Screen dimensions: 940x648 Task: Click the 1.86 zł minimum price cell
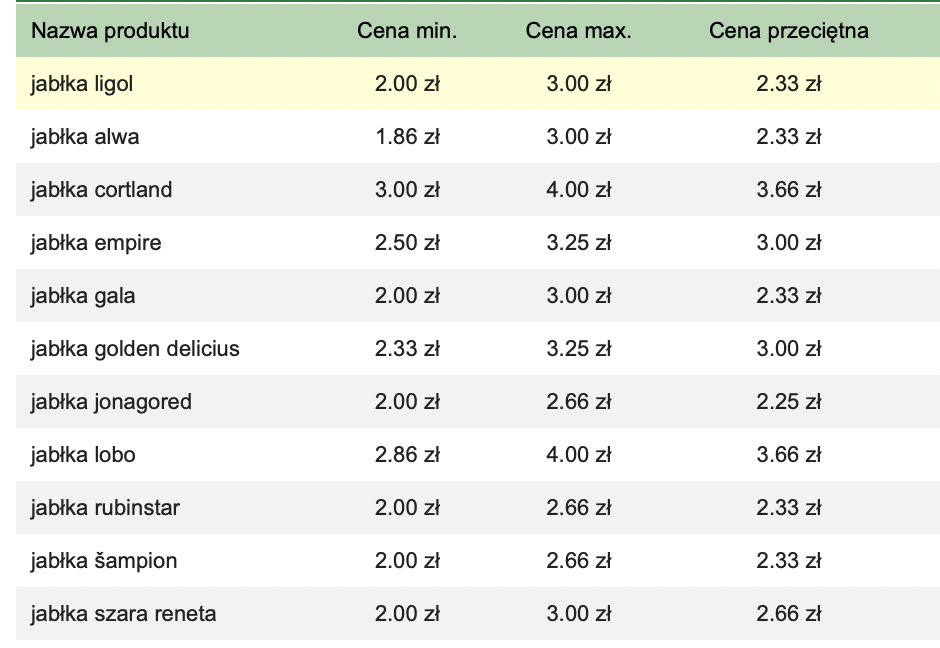(x=407, y=137)
